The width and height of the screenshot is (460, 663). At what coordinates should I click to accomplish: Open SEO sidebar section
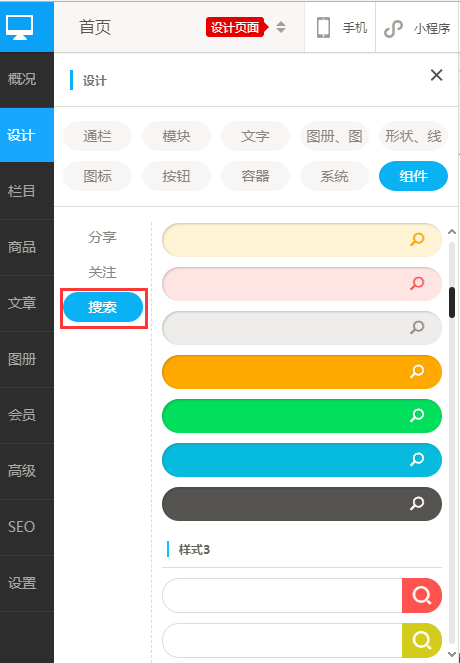click(27, 527)
